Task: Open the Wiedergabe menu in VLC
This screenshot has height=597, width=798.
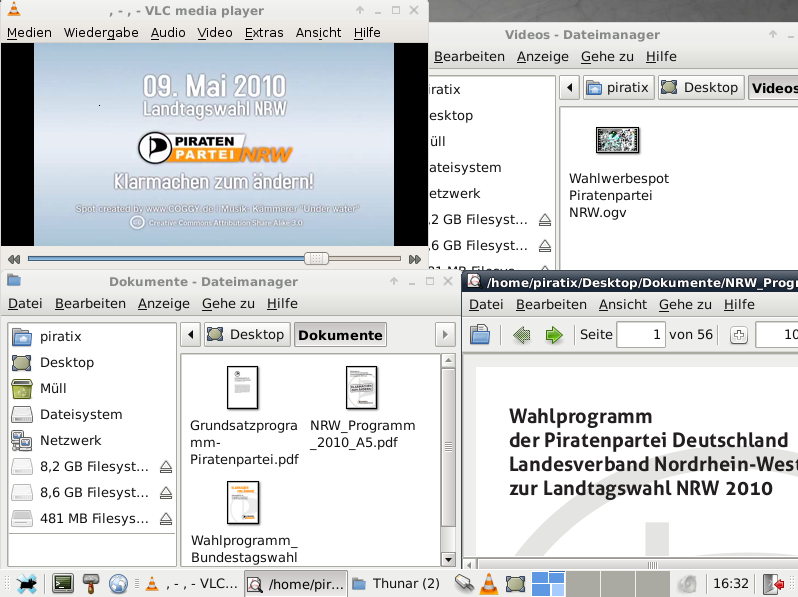Action: pos(101,33)
